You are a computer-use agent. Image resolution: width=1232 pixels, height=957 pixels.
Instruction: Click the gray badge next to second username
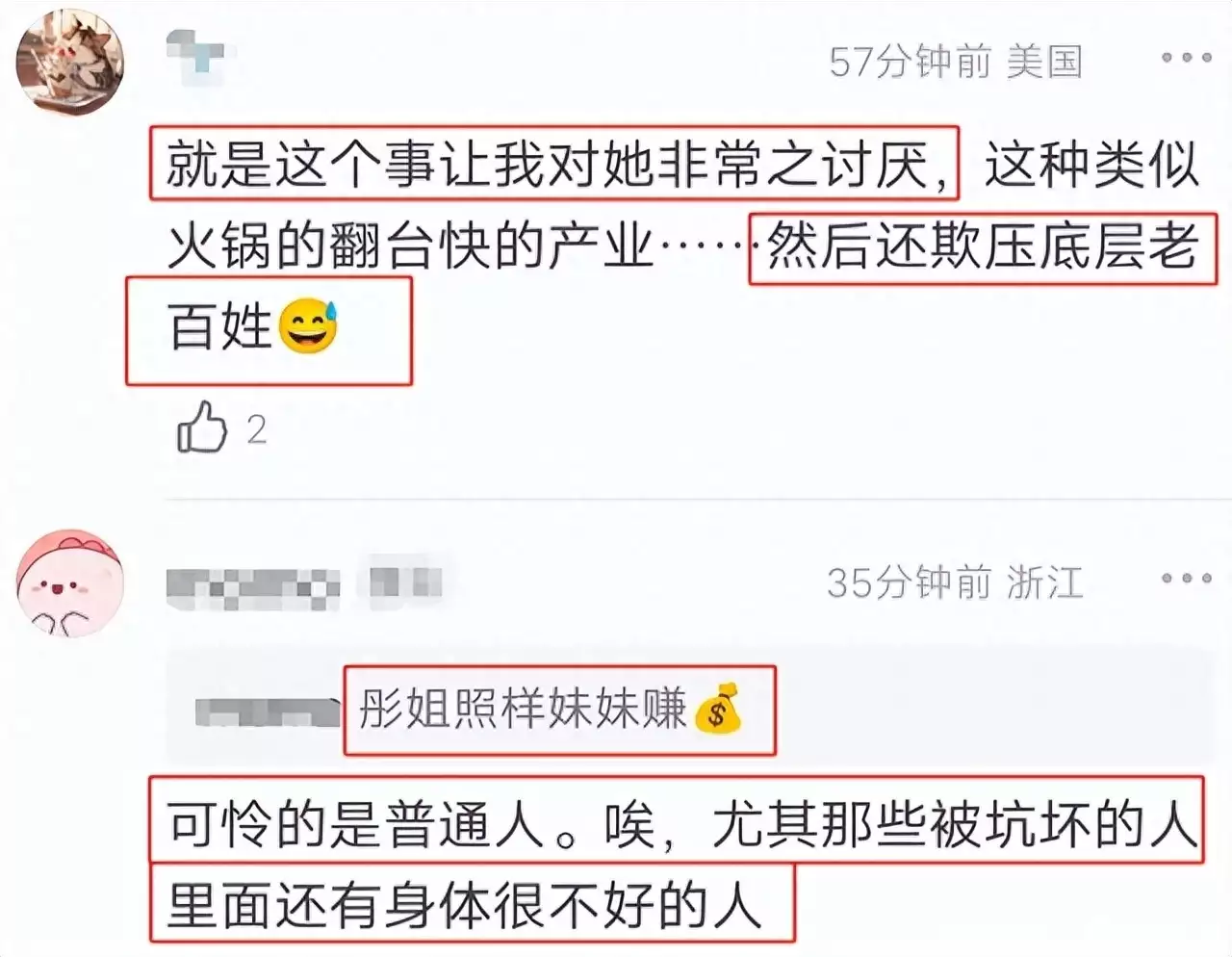pos(406,582)
